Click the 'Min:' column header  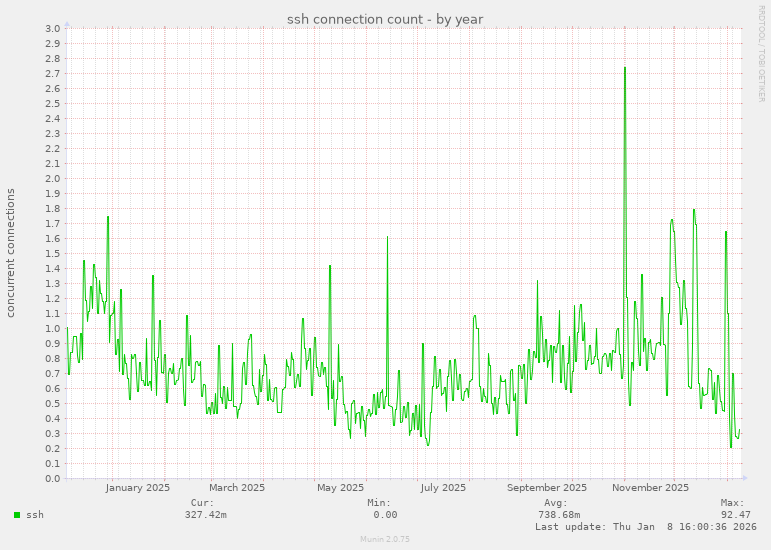point(379,503)
